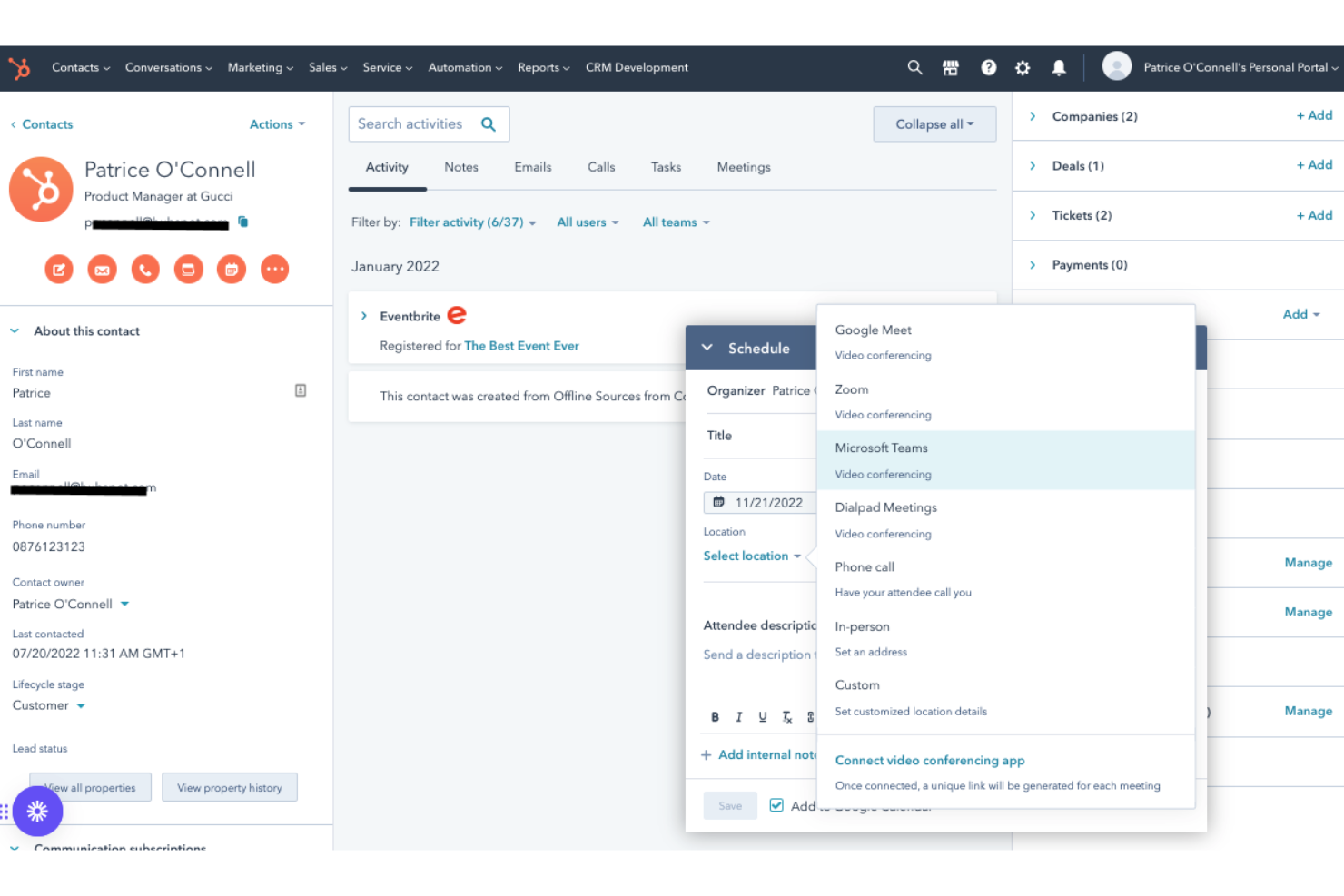Screen dimensions: 1344x896
Task: Open the All teams filter dropdown
Action: point(677,222)
